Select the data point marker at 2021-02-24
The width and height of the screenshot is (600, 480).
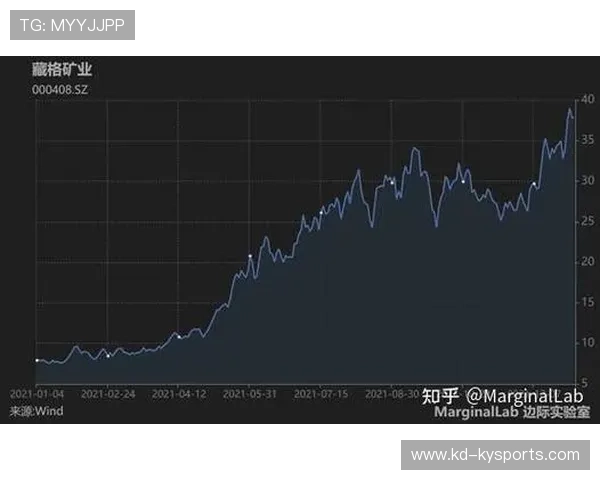pos(108,356)
